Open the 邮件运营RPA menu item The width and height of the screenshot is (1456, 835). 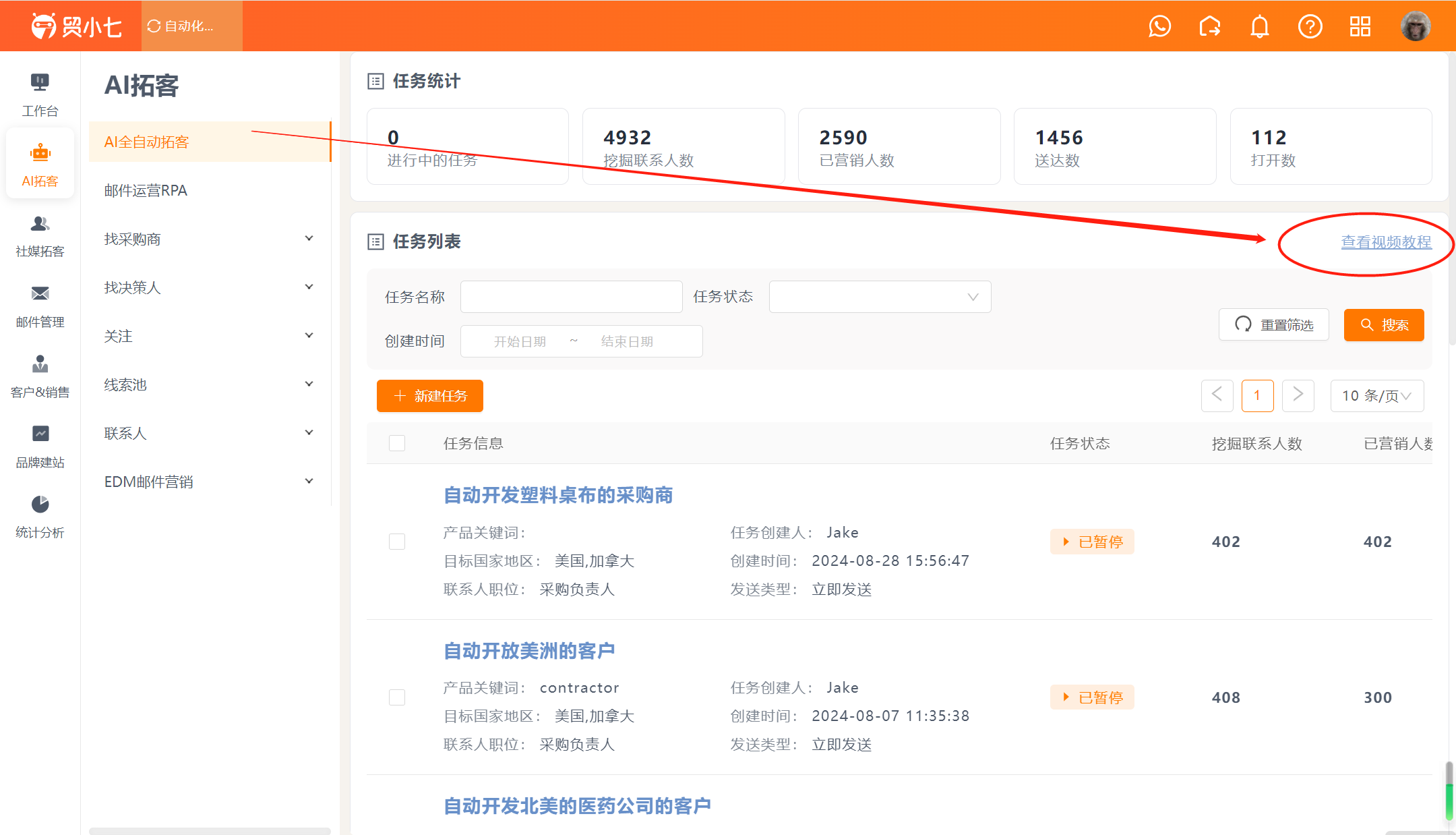(210, 190)
